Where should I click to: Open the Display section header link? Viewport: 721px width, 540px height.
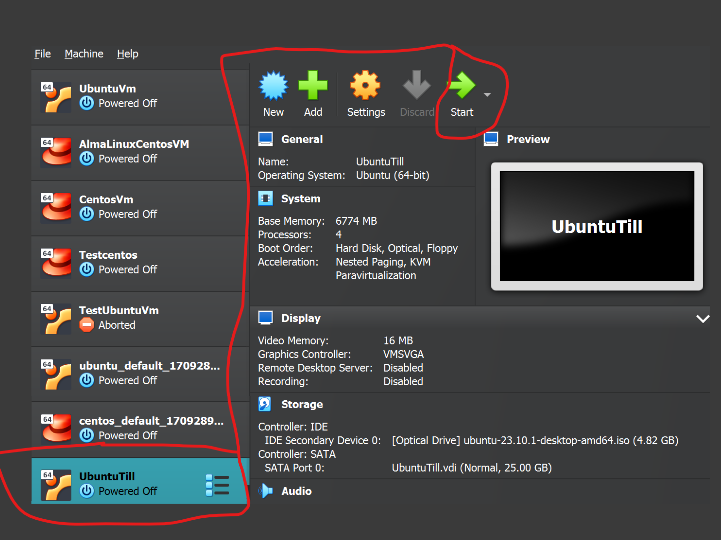click(301, 318)
